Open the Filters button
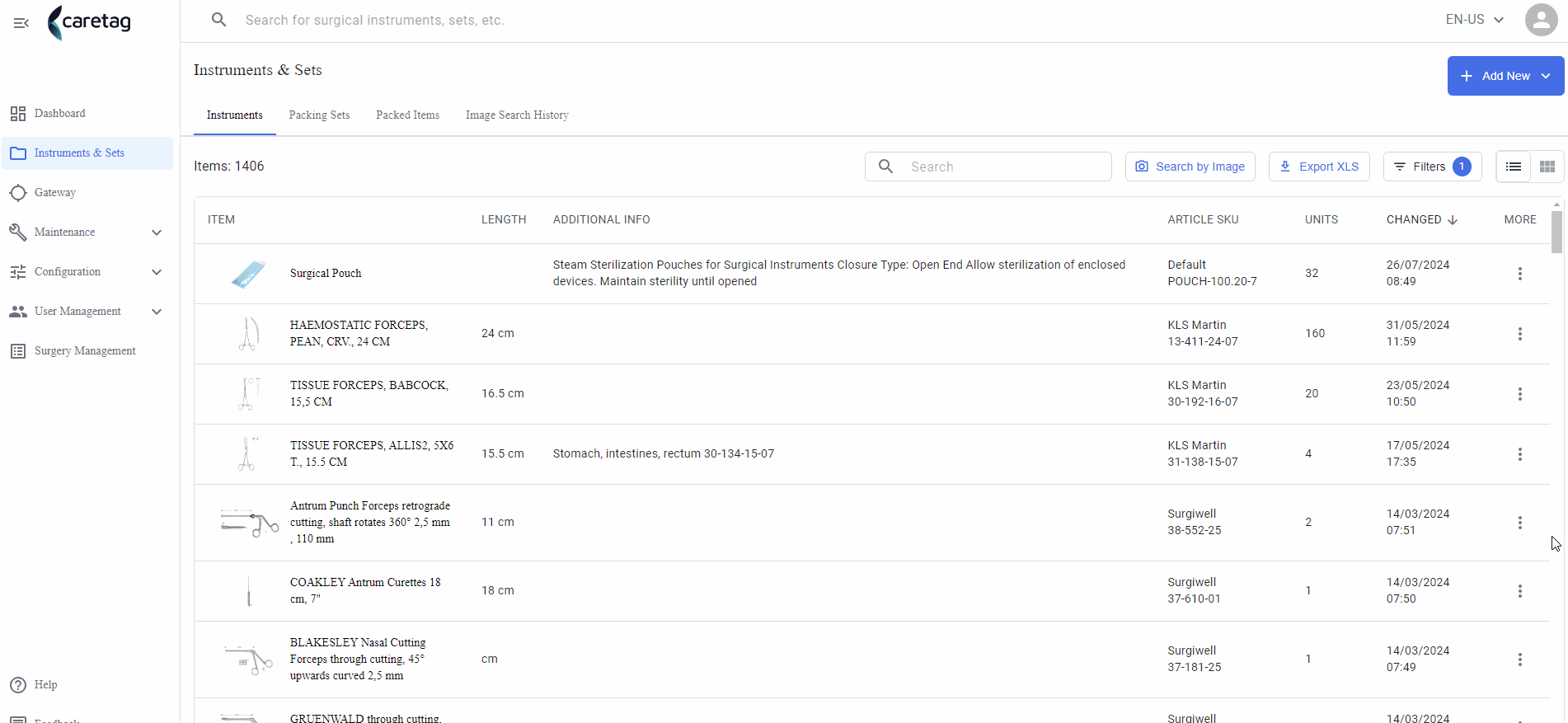Image resolution: width=1568 pixels, height=723 pixels. pos(1432,167)
